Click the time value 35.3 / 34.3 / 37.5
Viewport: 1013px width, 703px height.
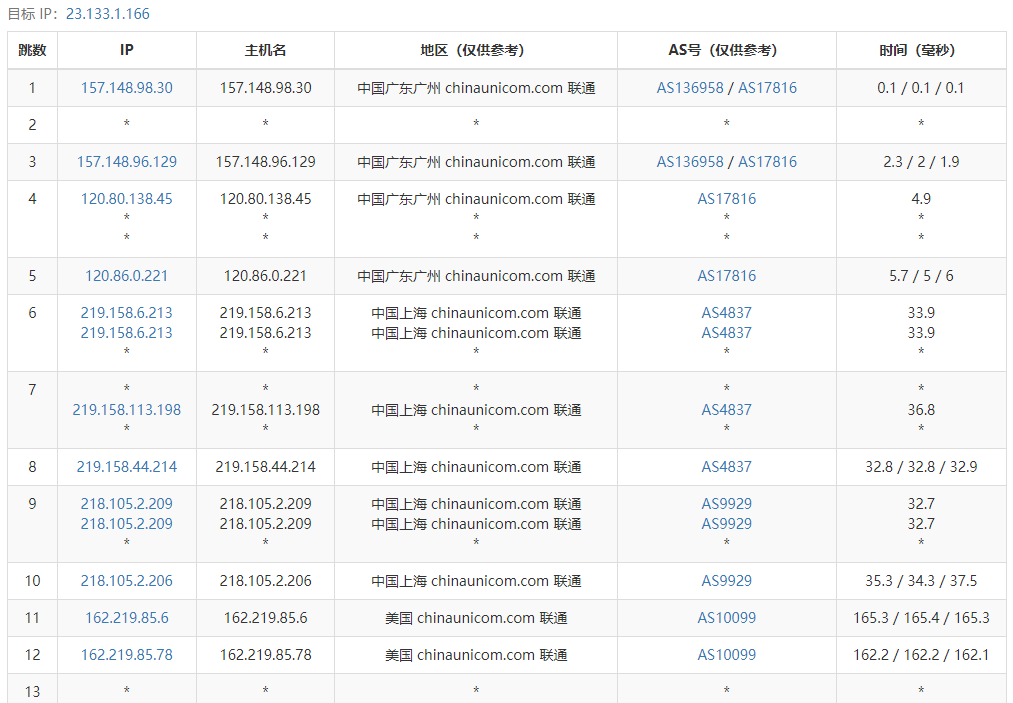point(921,581)
